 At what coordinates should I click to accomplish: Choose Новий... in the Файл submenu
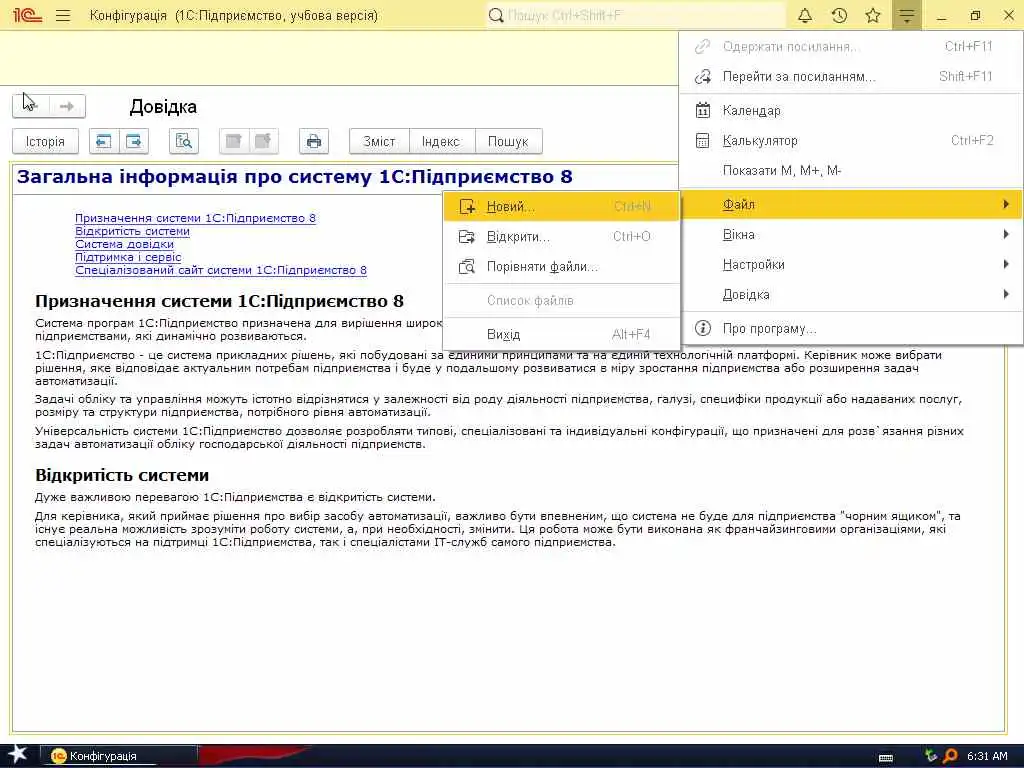562,206
